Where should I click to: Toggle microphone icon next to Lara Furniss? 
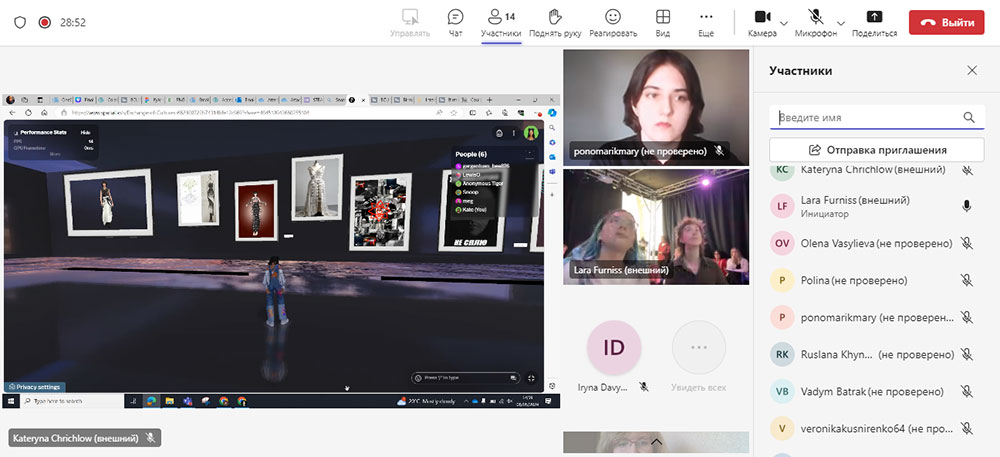coord(966,206)
